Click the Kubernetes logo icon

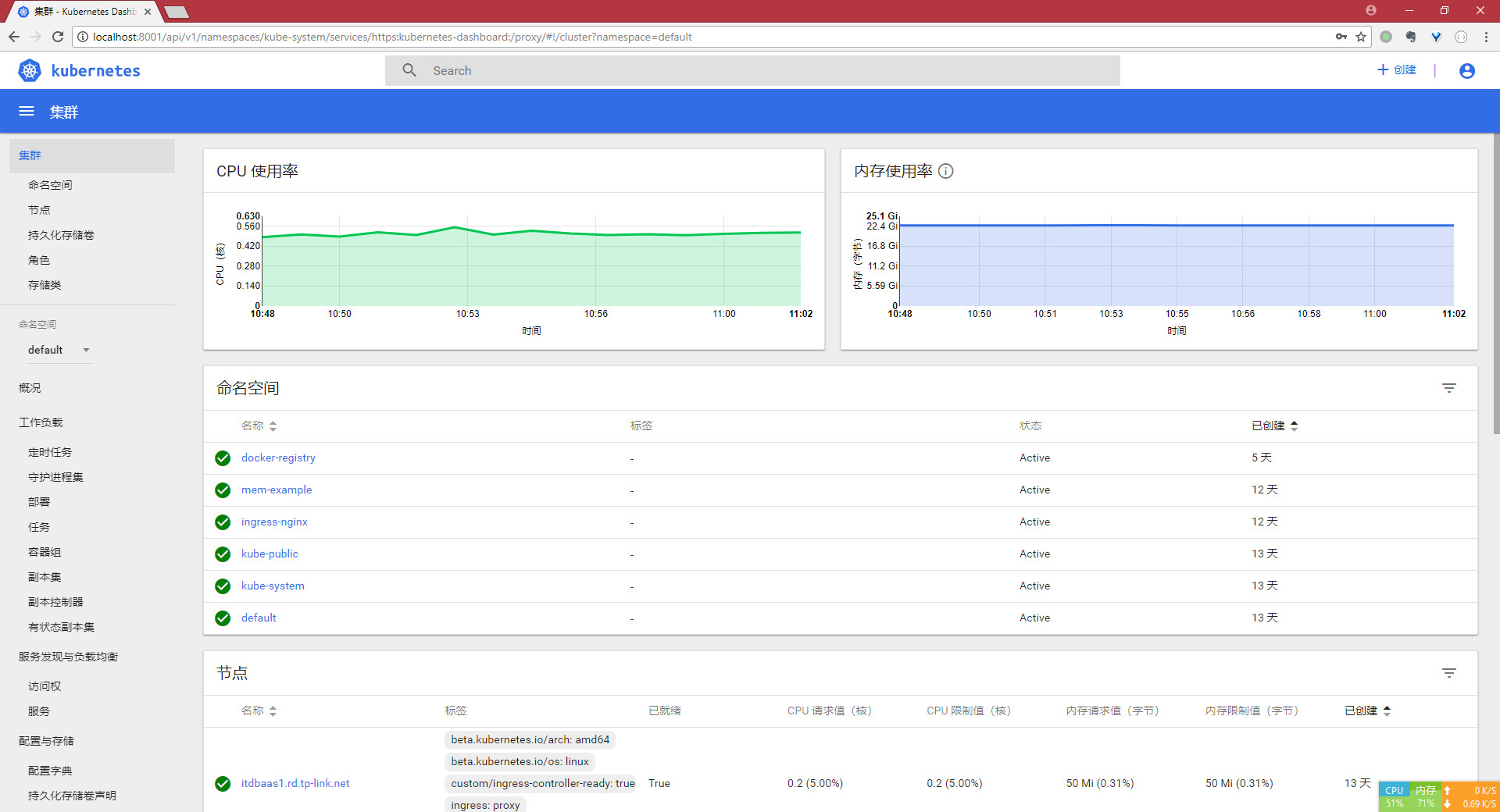[30, 71]
